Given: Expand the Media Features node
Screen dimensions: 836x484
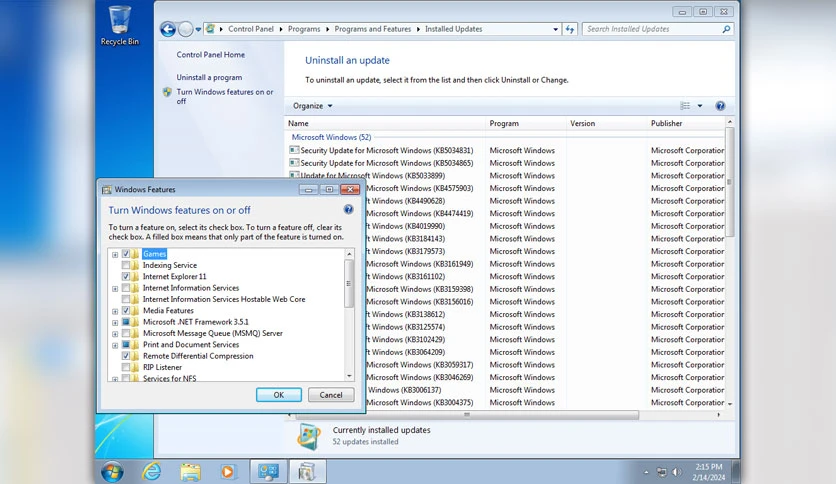Looking at the screenshot, I should pos(115,311).
